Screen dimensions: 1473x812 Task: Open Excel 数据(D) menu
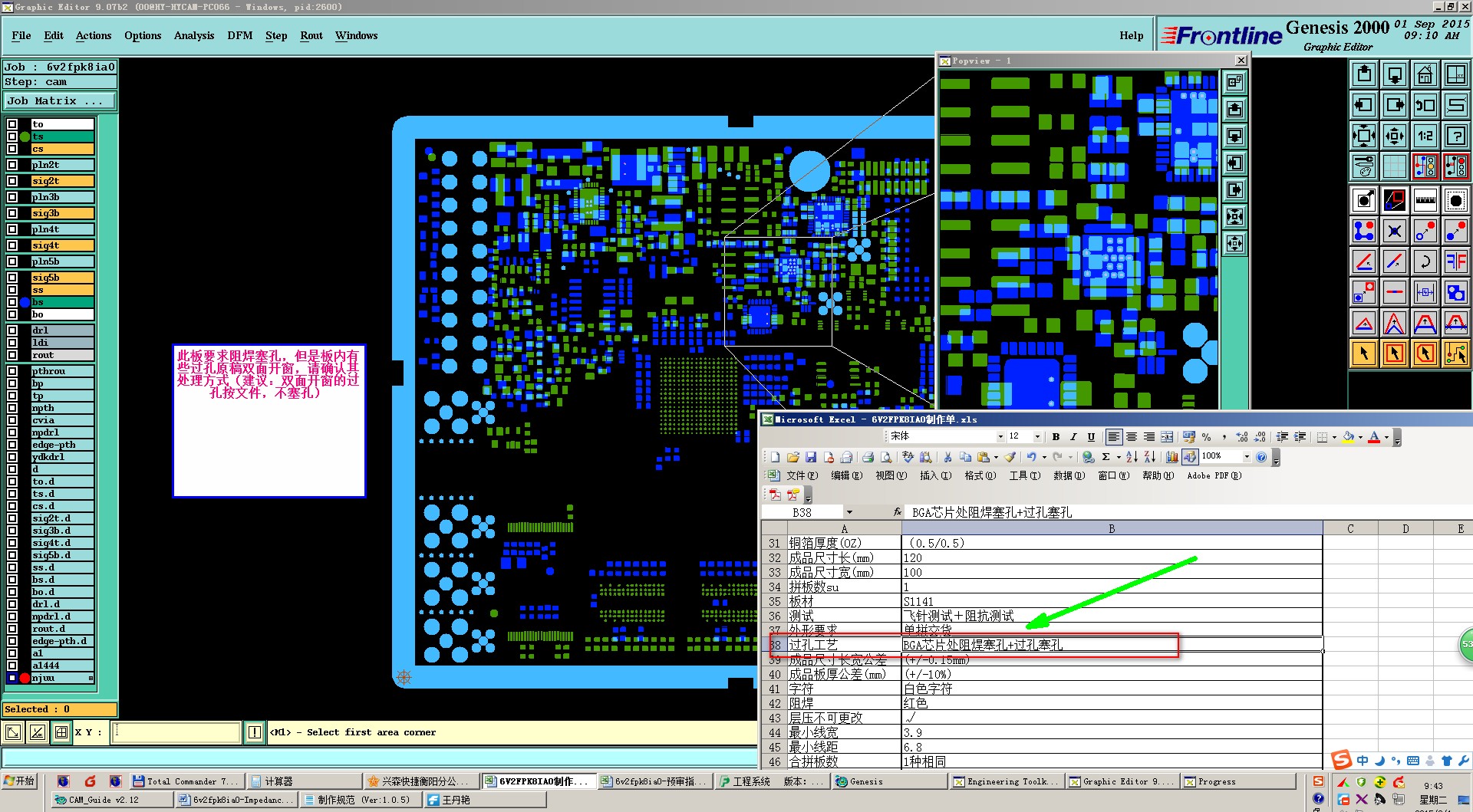pos(1069,475)
